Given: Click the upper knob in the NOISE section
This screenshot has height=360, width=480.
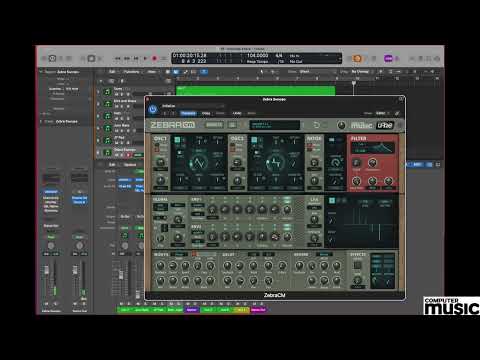Looking at the screenshot, I should [314, 162].
